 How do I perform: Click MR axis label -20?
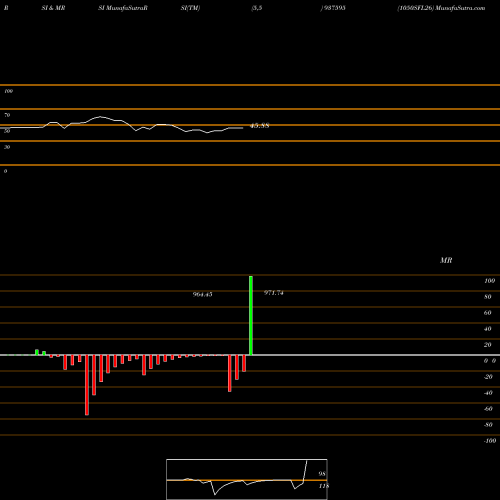(x=488, y=377)
